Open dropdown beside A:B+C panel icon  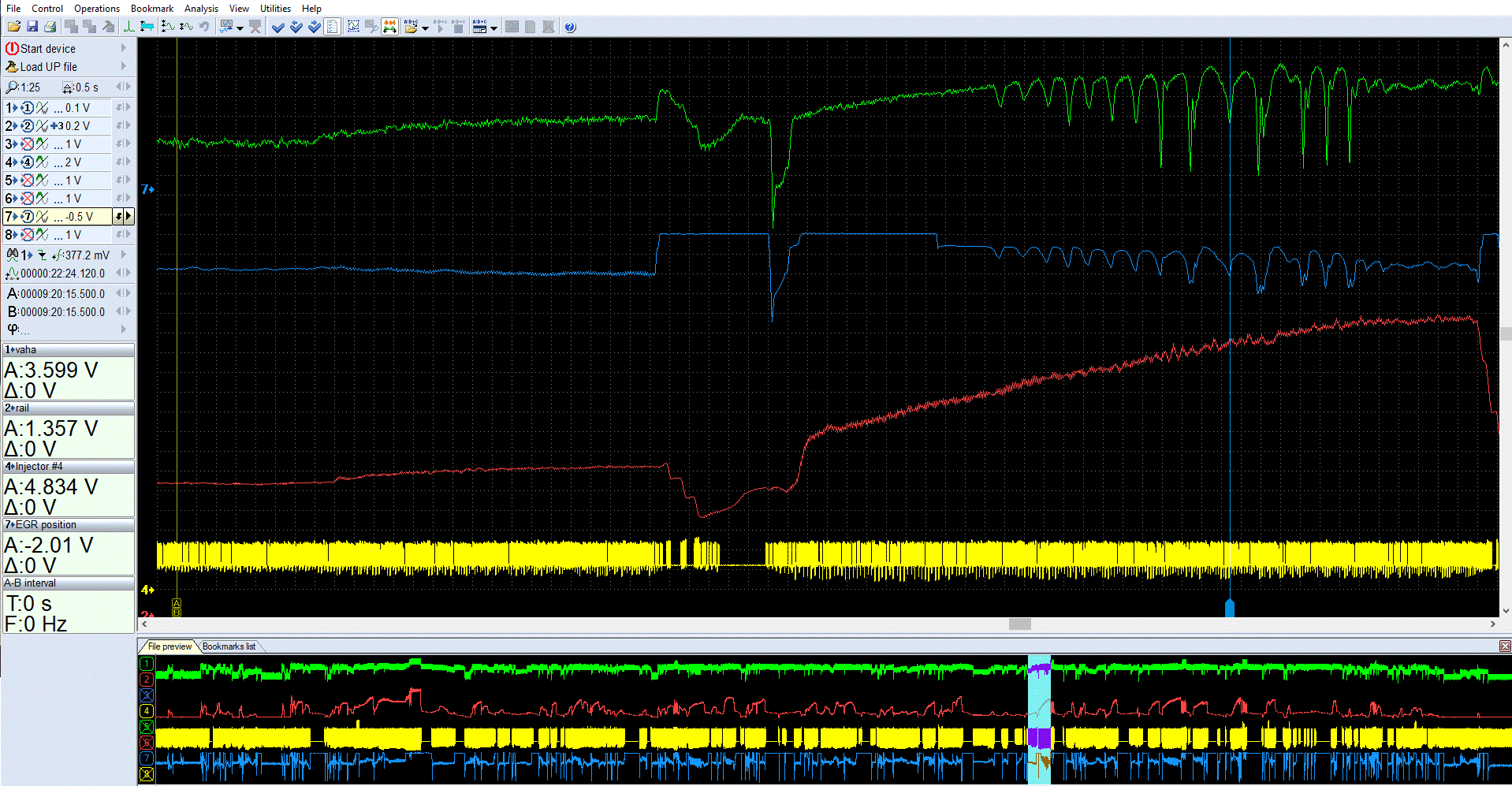coord(493,28)
